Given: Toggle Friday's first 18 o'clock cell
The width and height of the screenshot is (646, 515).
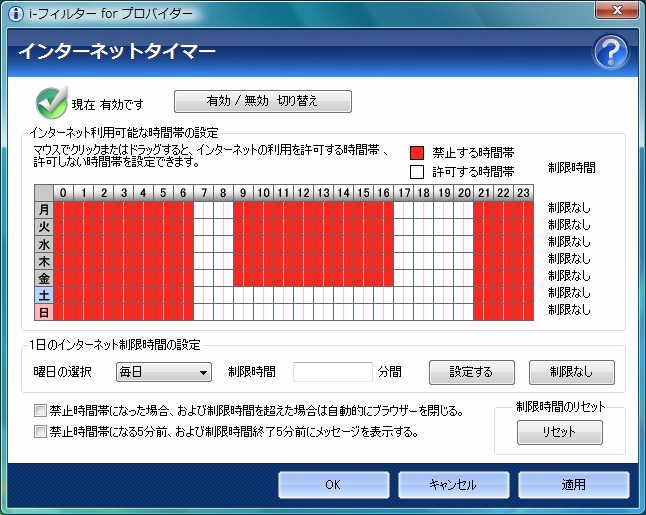Looking at the screenshot, I should (419, 278).
